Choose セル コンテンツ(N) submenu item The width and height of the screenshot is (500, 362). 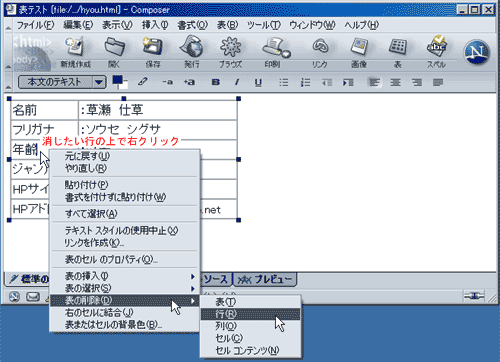point(251,350)
